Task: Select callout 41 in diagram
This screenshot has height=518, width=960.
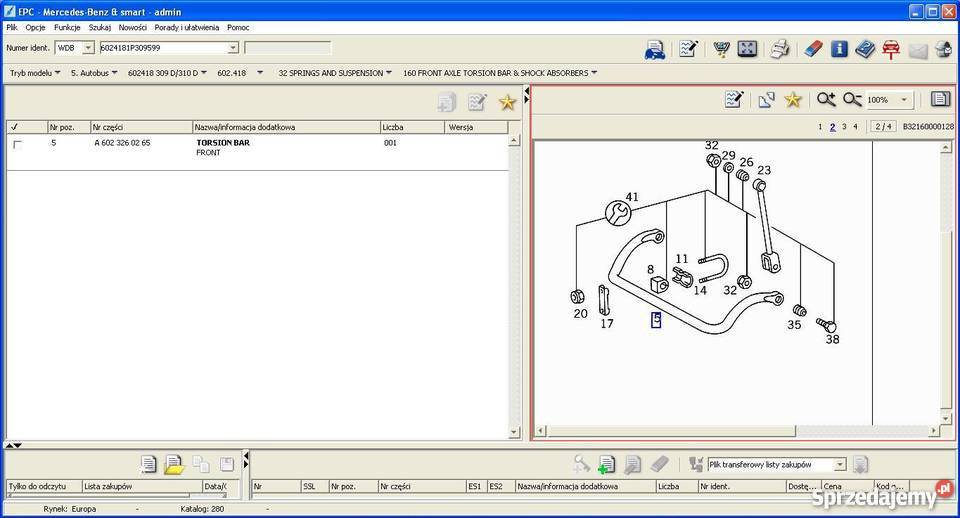Action: tap(632, 197)
